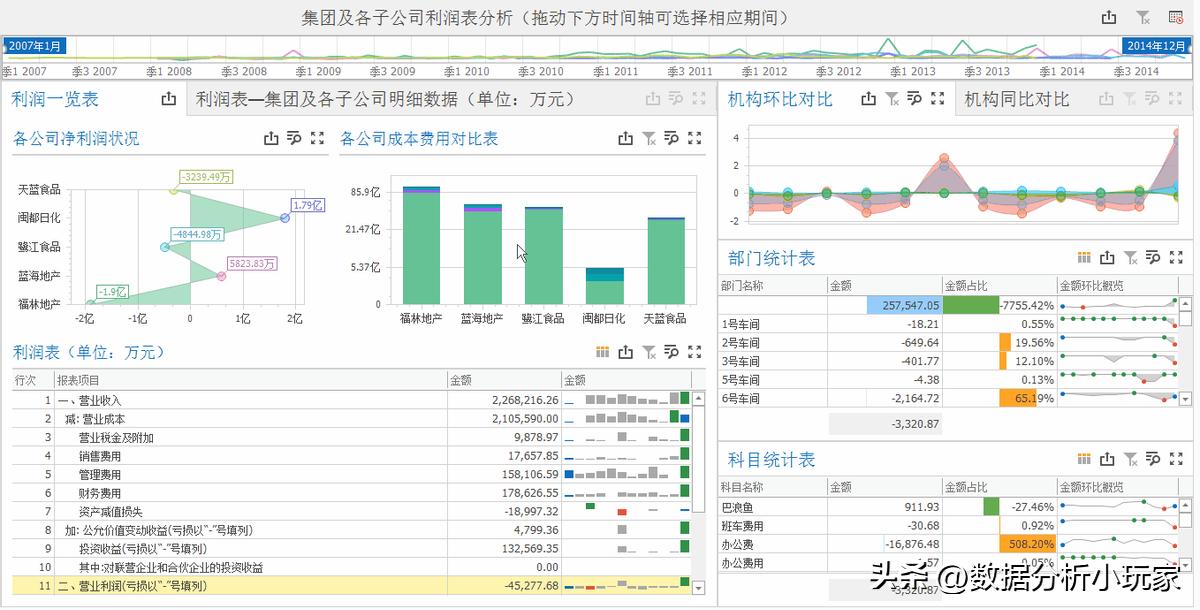Open the report scheduling icon at top right
1200x610 pixels.
click(1178, 17)
